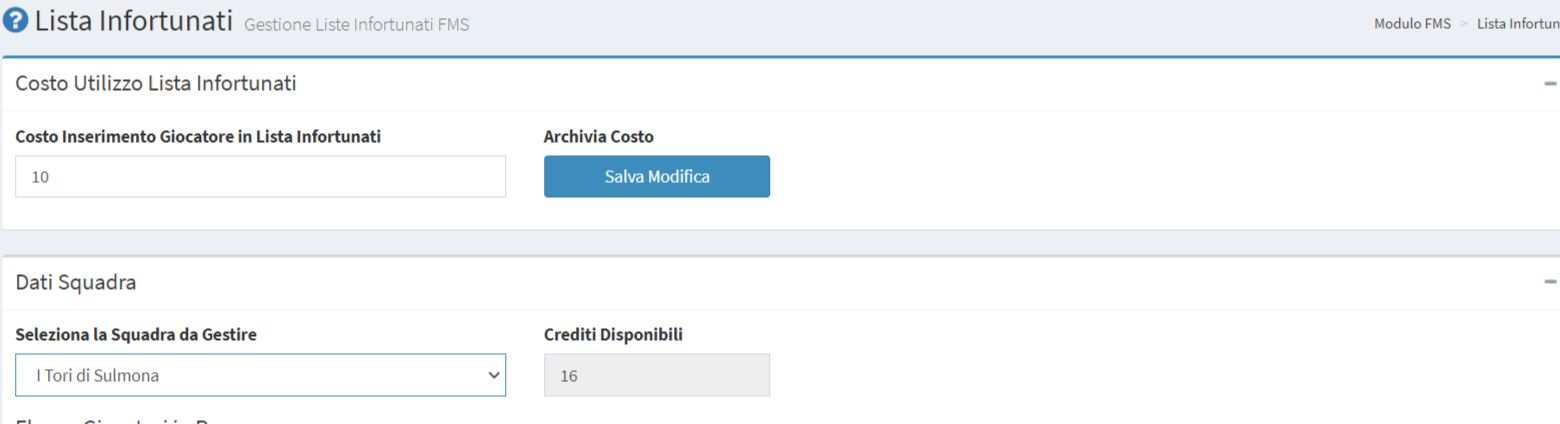The width and height of the screenshot is (1560, 424).
Task: Click the Costo Inserimento Giocatore field label
Action: (198, 137)
